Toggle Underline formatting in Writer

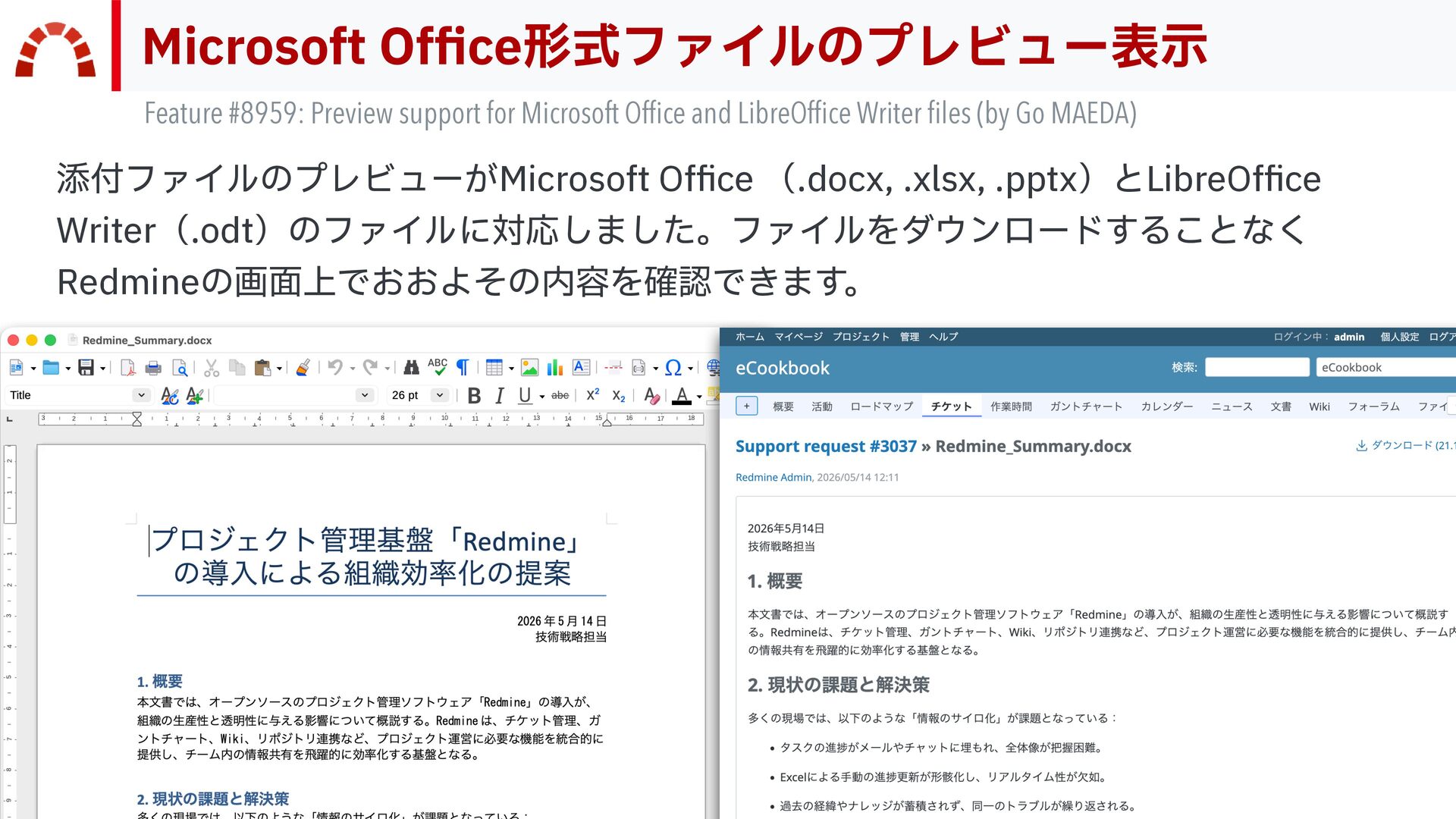click(x=525, y=395)
